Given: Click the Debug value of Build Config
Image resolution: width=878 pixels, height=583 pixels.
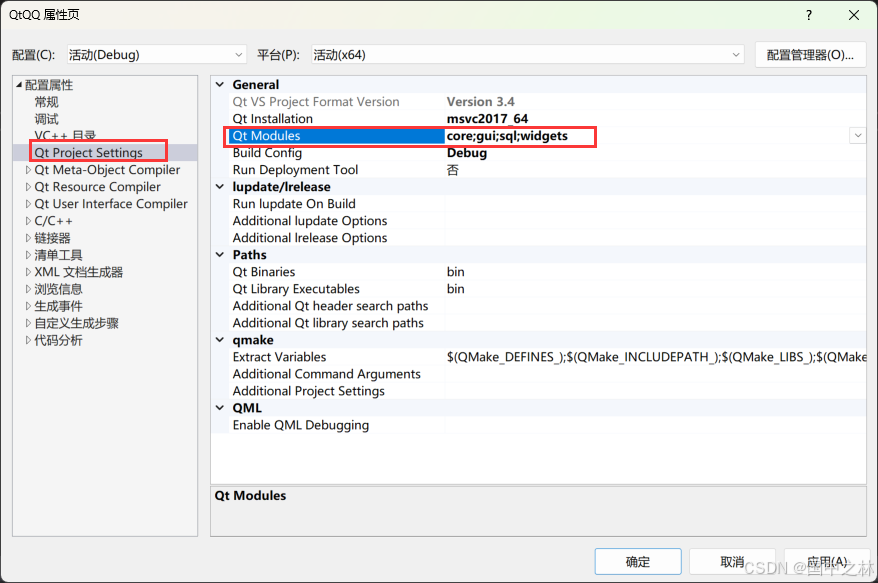Looking at the screenshot, I should pyautogui.click(x=467, y=153).
